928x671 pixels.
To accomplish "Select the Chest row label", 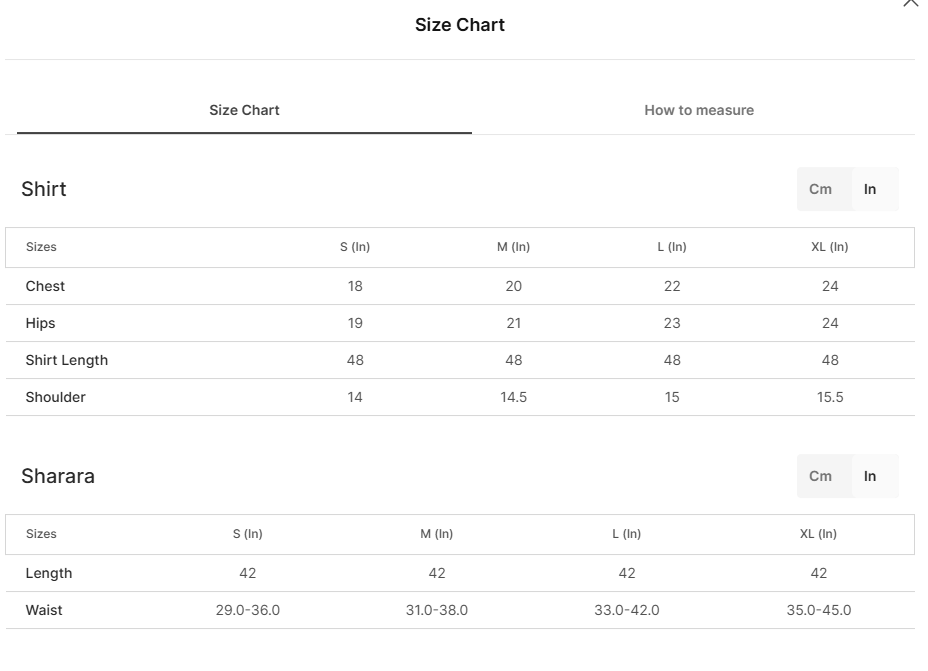I will click(45, 286).
